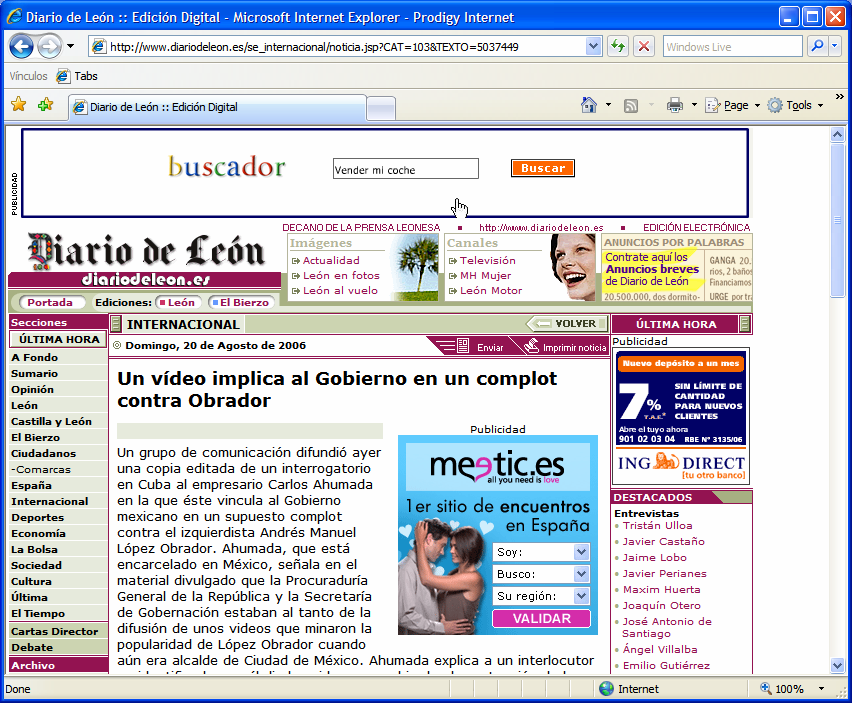Open a new blank tab
The height and width of the screenshot is (703, 852).
point(380,108)
